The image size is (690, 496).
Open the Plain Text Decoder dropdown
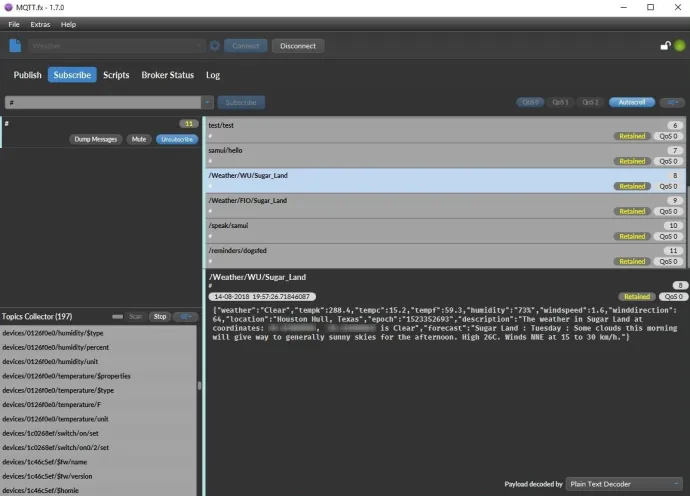(x=624, y=484)
